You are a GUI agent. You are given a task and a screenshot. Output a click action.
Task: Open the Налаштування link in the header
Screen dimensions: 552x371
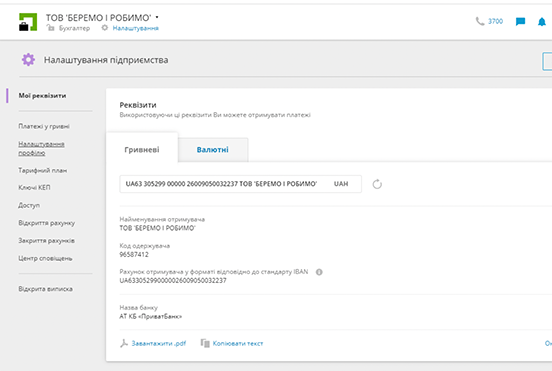(x=136, y=28)
